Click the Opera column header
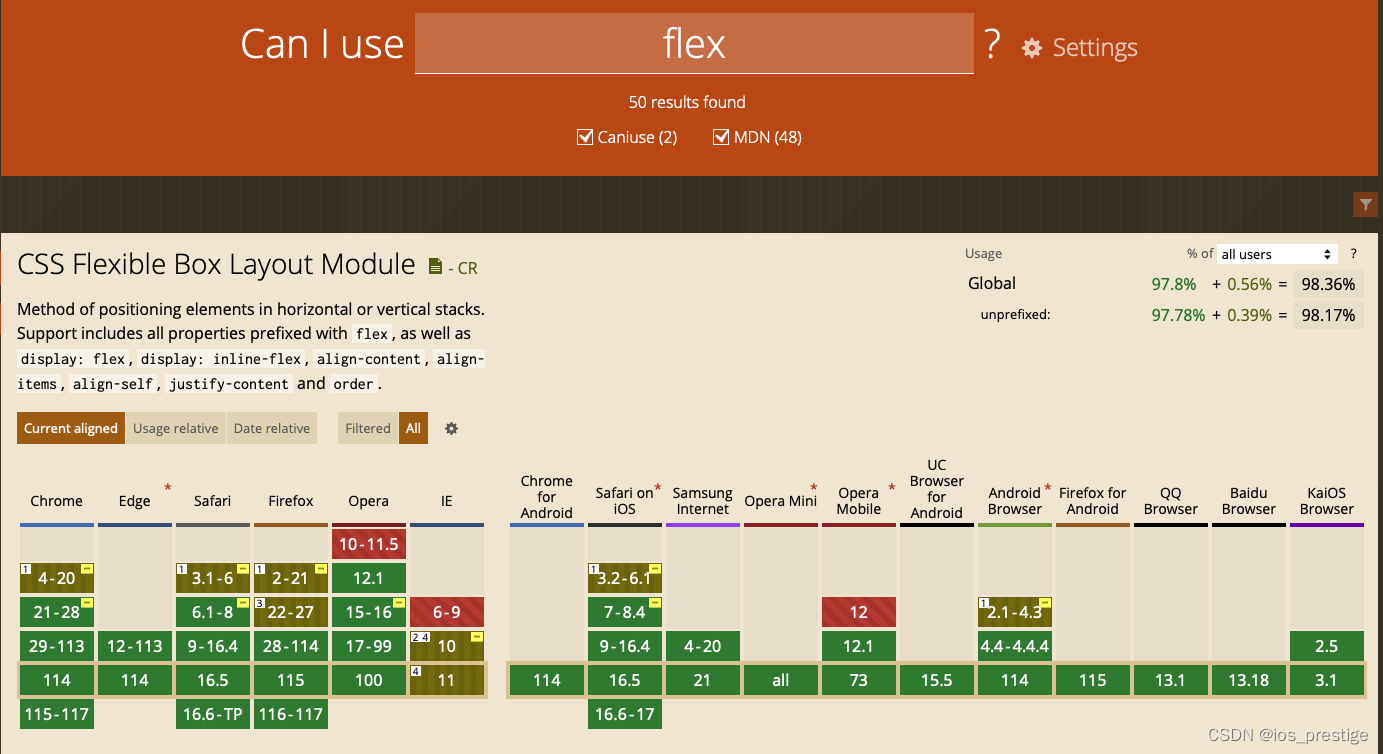Screen dimensions: 1383x754 [369, 501]
